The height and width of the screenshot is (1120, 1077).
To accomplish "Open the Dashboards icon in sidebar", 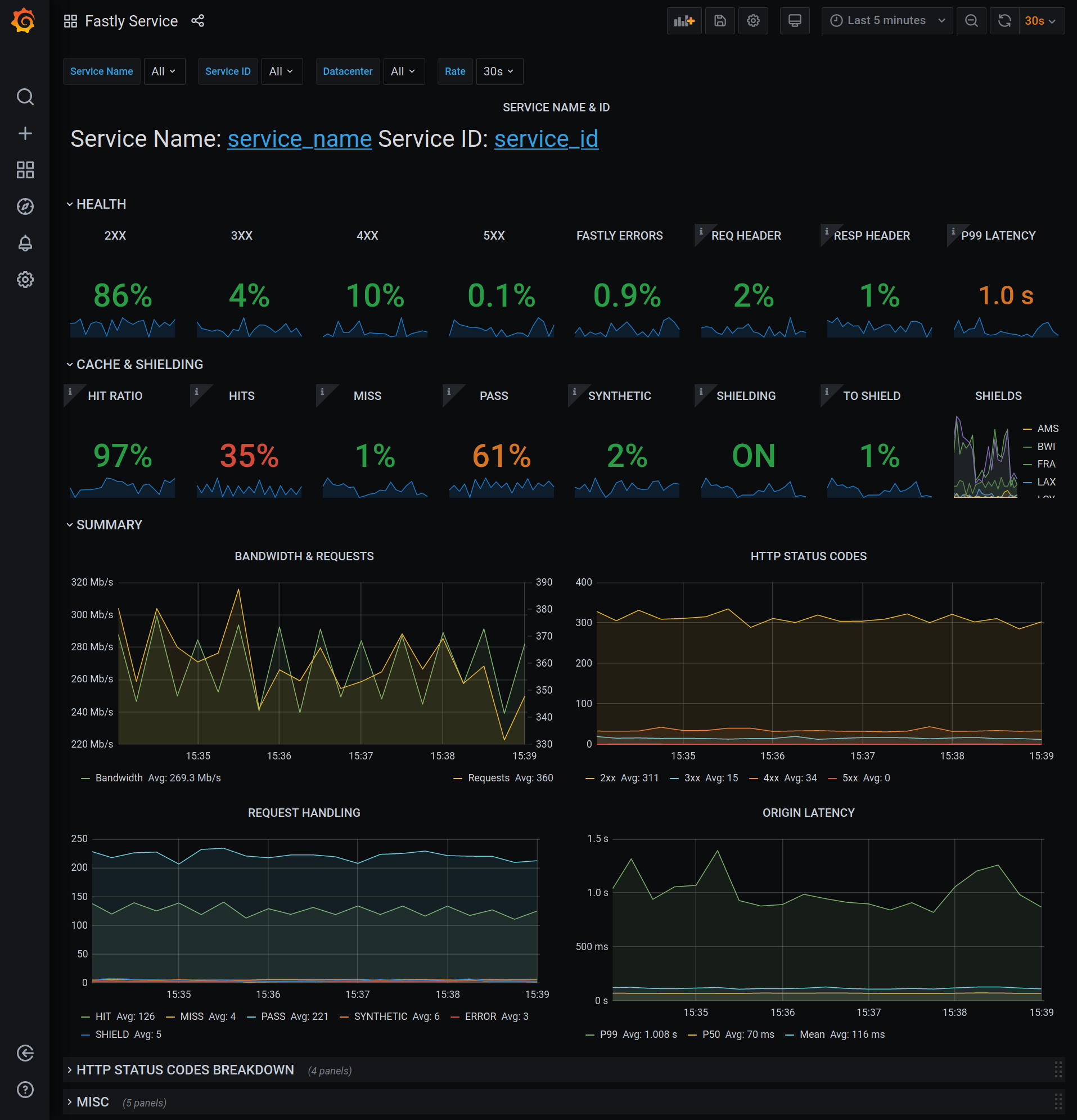I will pyautogui.click(x=25, y=170).
